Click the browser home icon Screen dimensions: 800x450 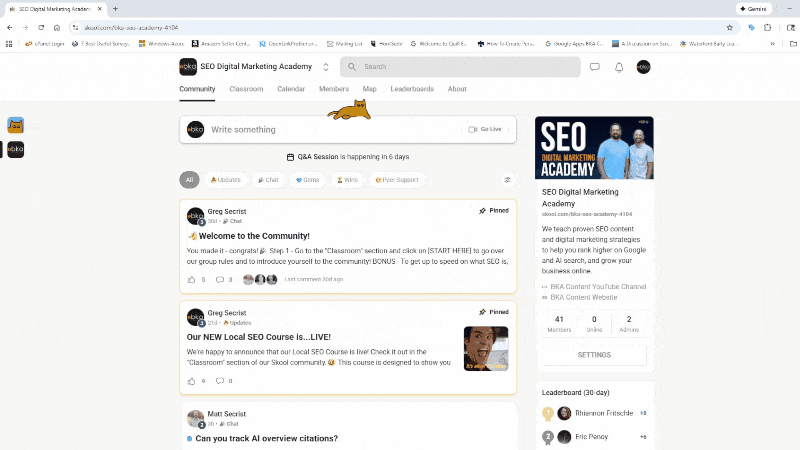pyautogui.click(x=57, y=28)
